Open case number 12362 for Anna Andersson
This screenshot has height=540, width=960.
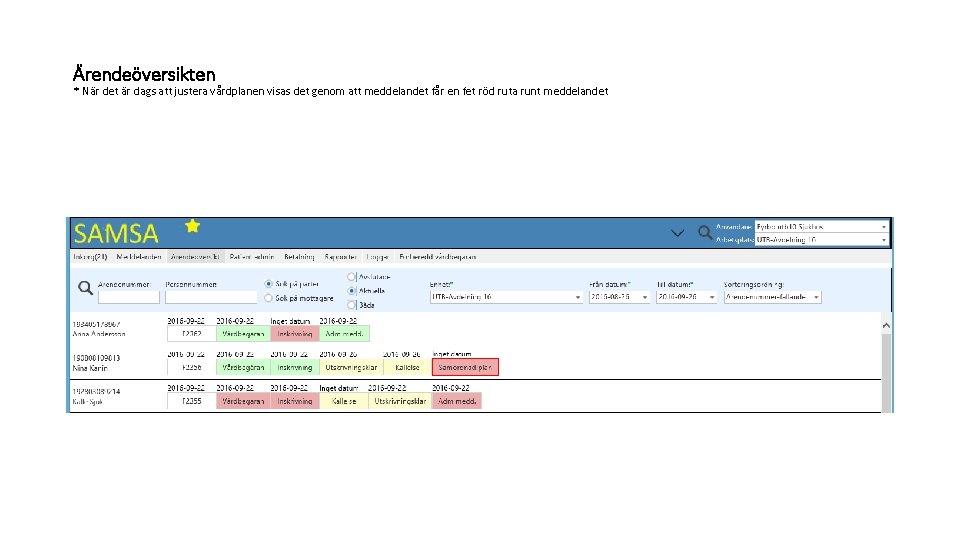(192, 334)
